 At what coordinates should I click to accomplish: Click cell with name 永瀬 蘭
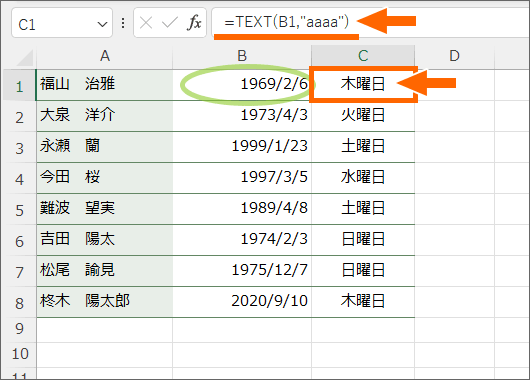point(105,147)
